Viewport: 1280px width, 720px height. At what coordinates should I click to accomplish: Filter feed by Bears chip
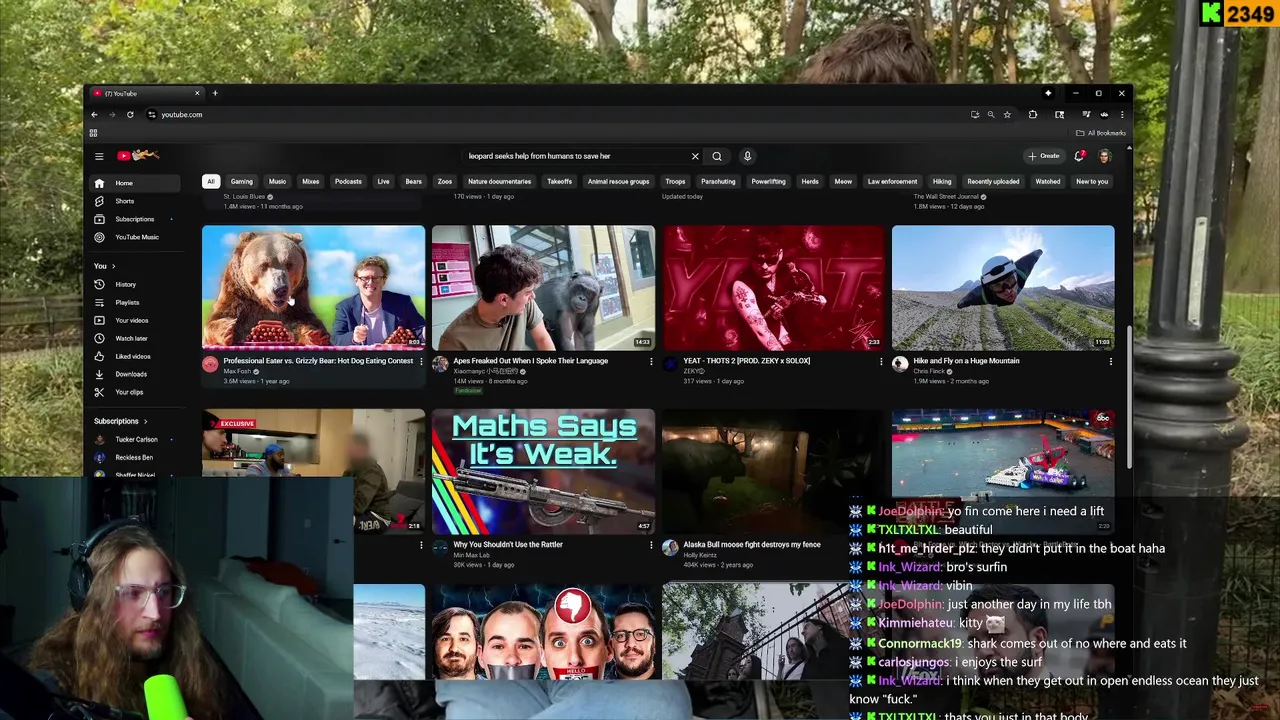(413, 181)
